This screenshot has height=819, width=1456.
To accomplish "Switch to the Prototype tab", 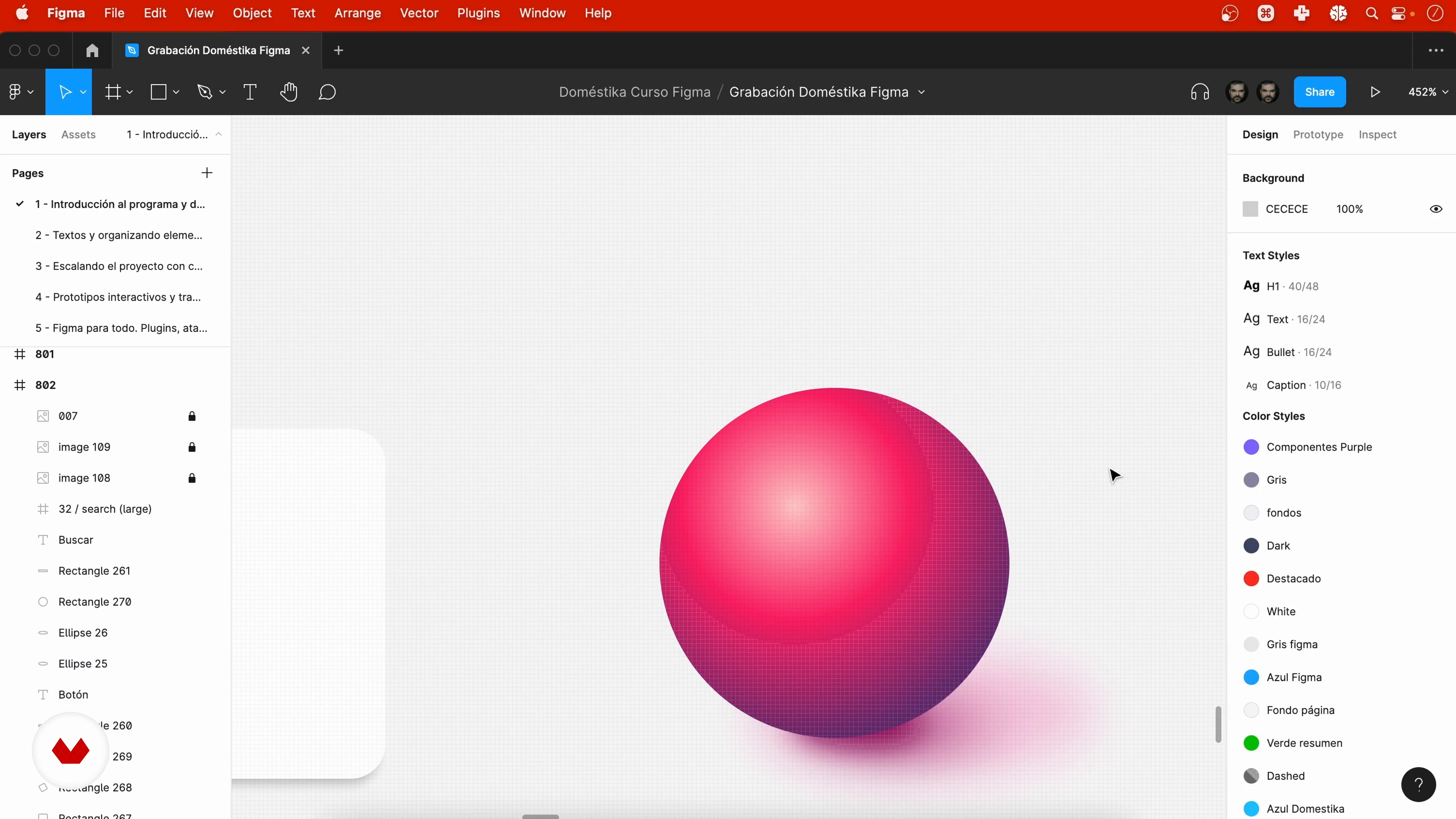I will pos(1318,135).
